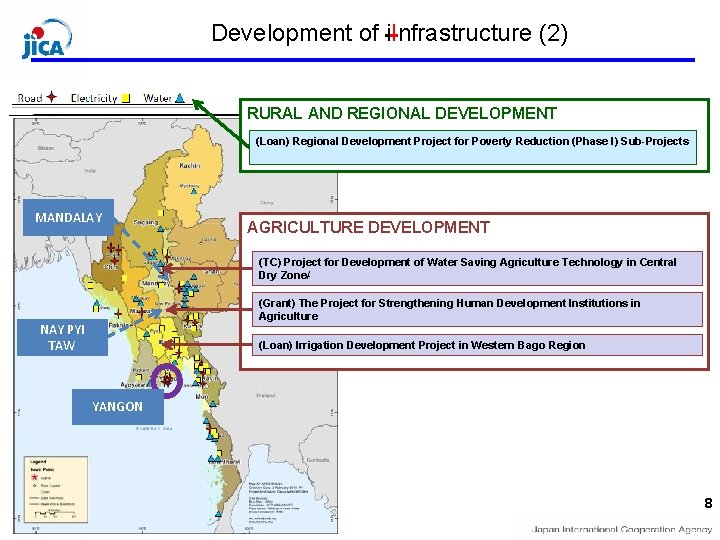The width and height of the screenshot is (720, 540).
Task: Click the AGRICULTURE DEVELOPMENT heading
Action: 368,227
